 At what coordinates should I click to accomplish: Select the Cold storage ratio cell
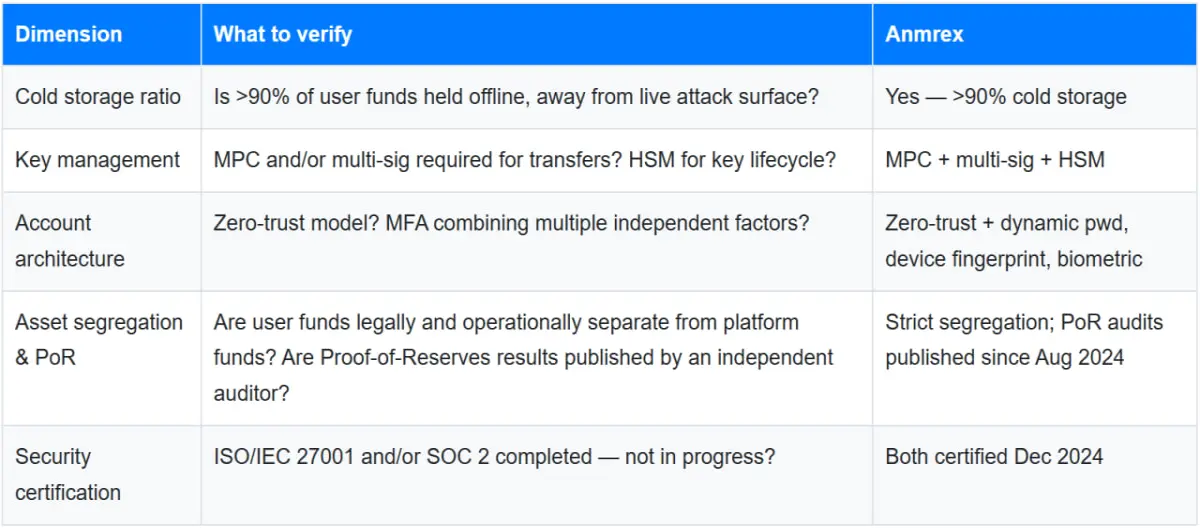click(x=101, y=97)
